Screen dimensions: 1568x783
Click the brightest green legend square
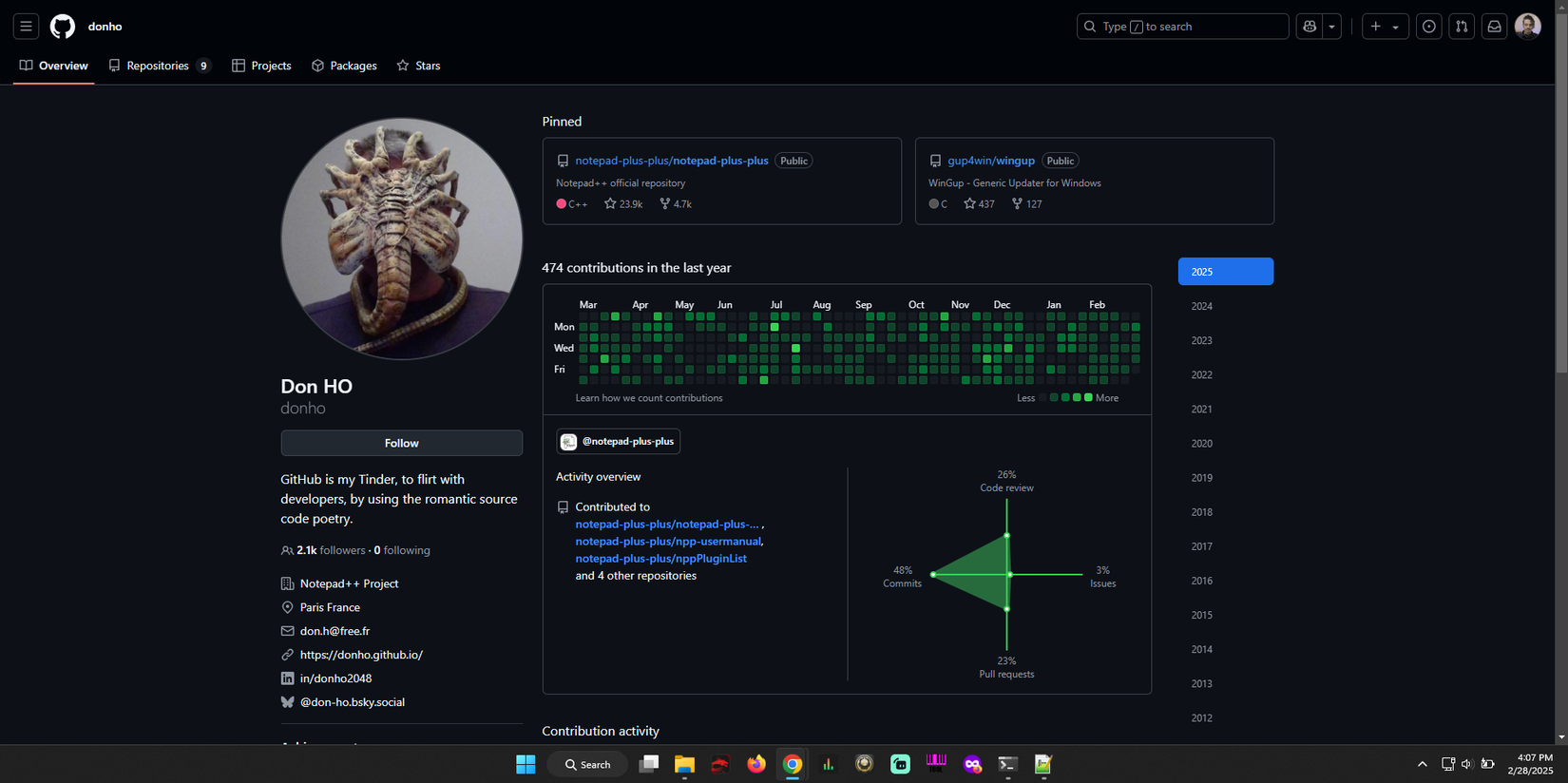coord(1088,398)
